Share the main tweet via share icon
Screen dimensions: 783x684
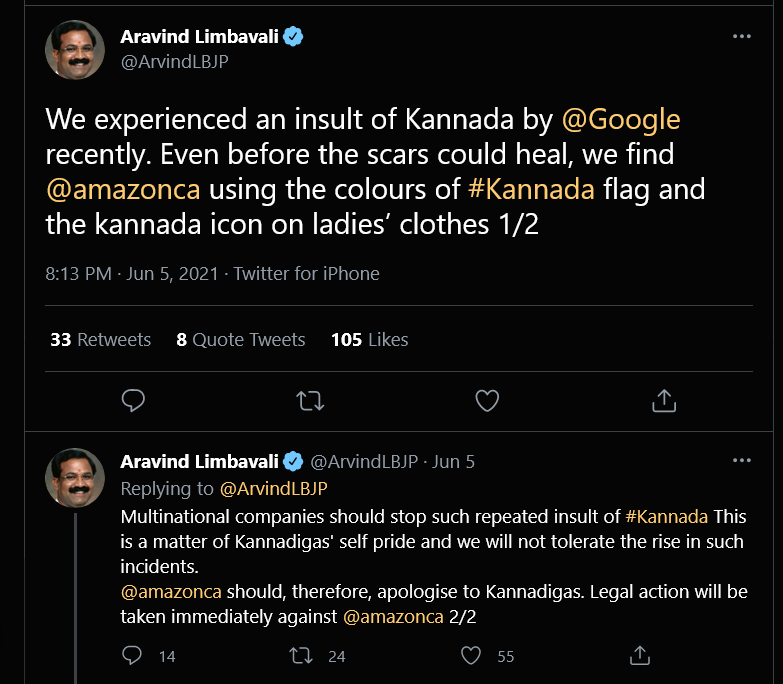(664, 401)
